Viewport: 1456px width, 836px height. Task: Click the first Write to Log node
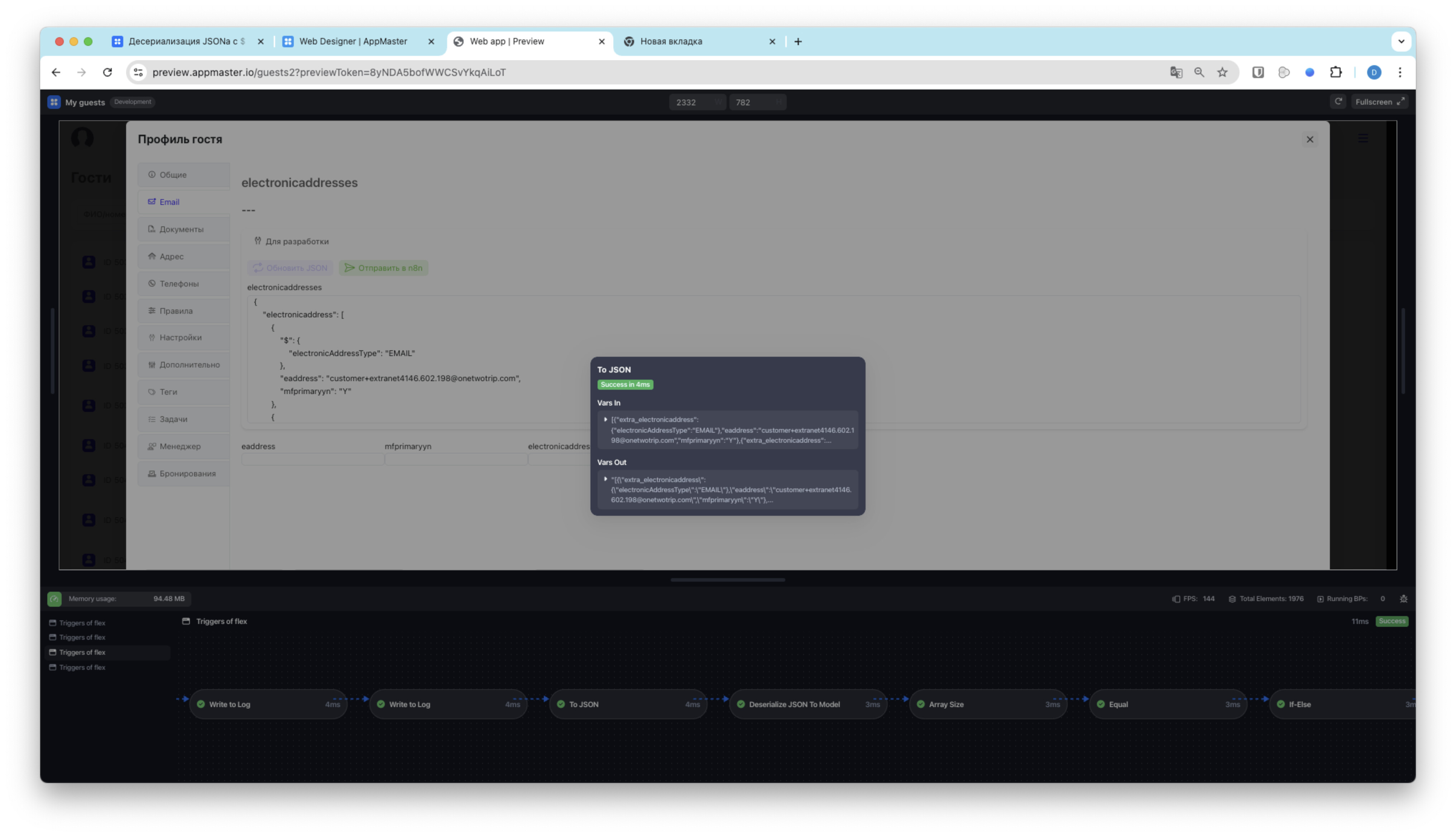coord(268,705)
